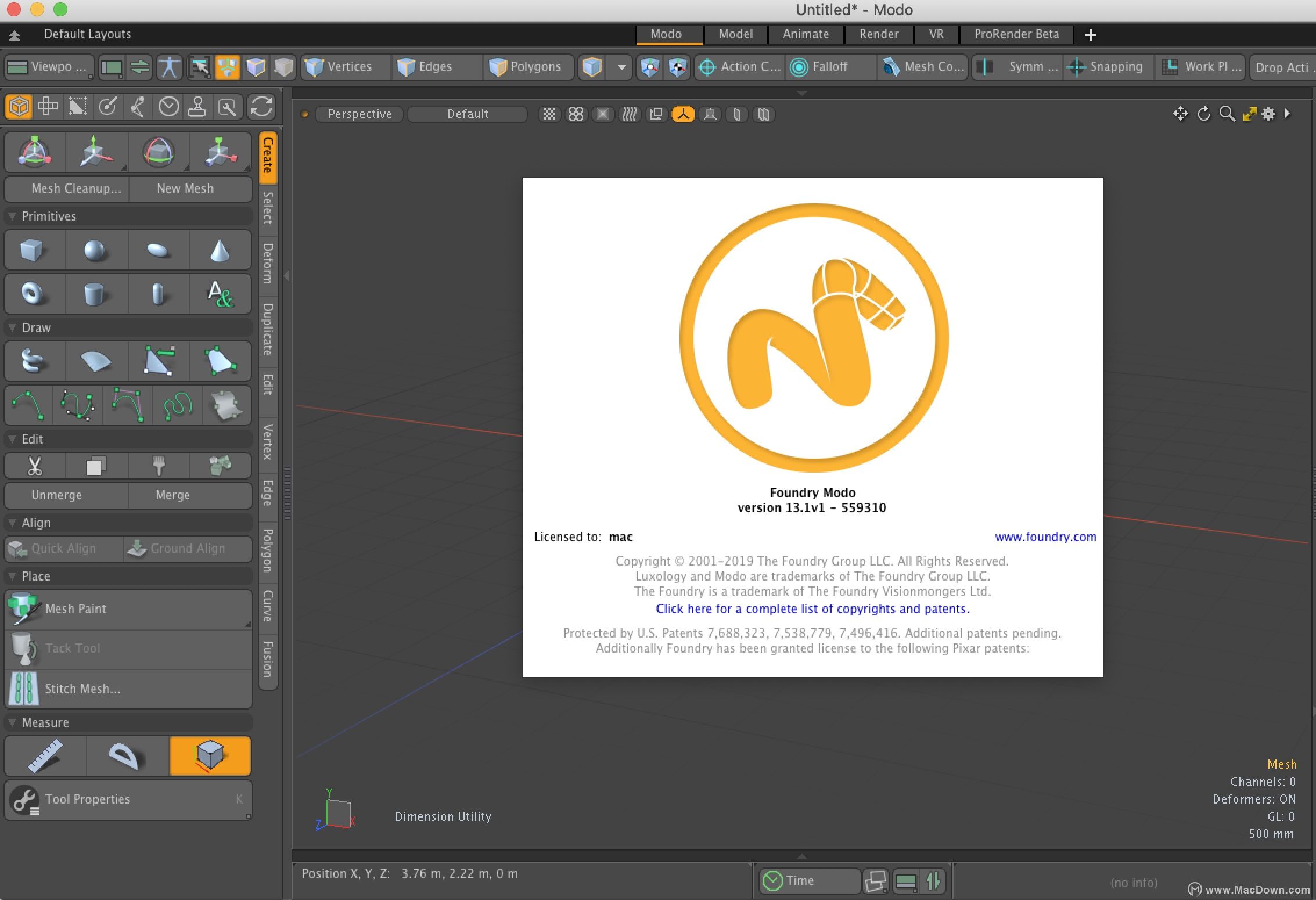Open the Stitch Mesh tool
Screen dimensions: 1316x900
(x=128, y=689)
